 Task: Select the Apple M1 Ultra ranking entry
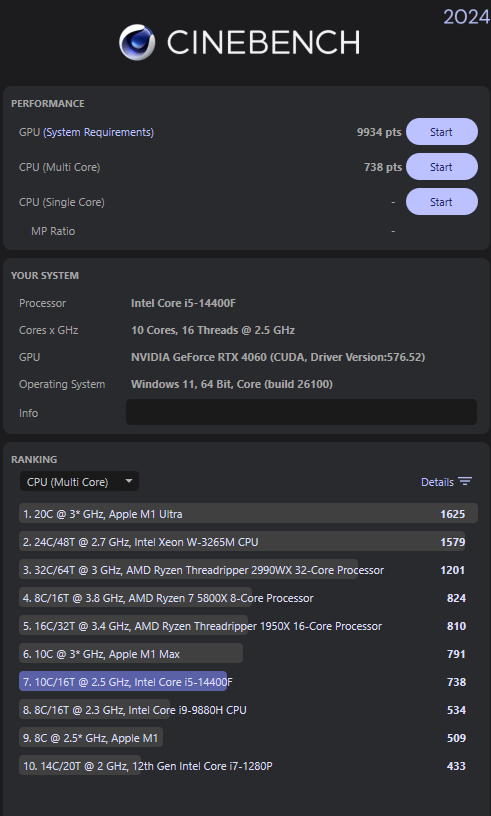[x=248, y=514]
